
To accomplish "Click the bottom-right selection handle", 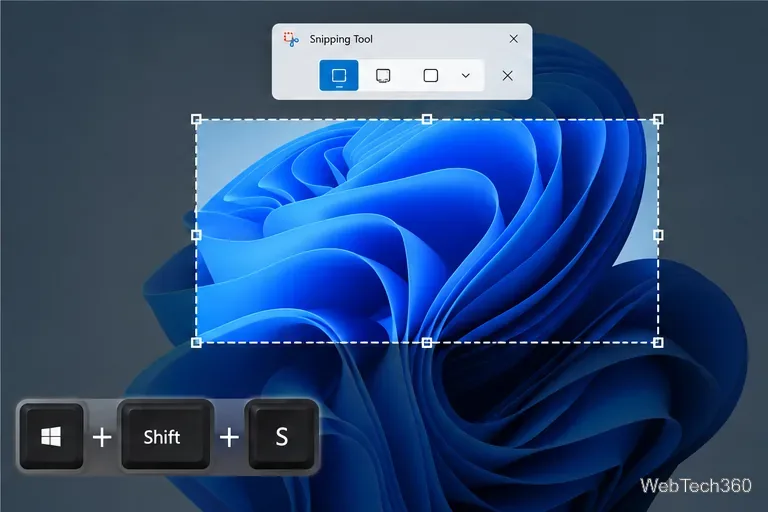I will 658,342.
